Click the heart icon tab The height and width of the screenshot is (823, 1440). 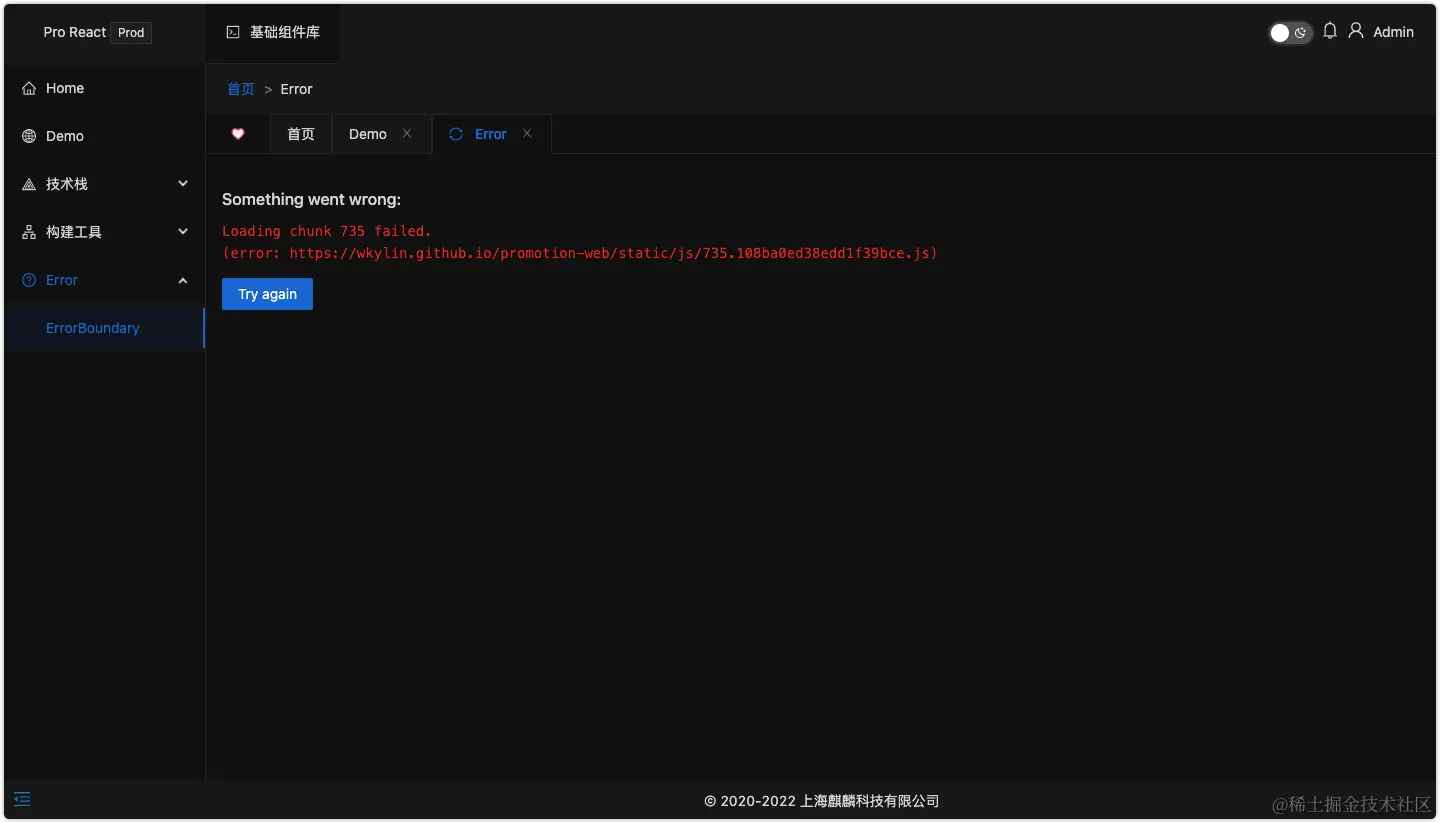(238, 134)
